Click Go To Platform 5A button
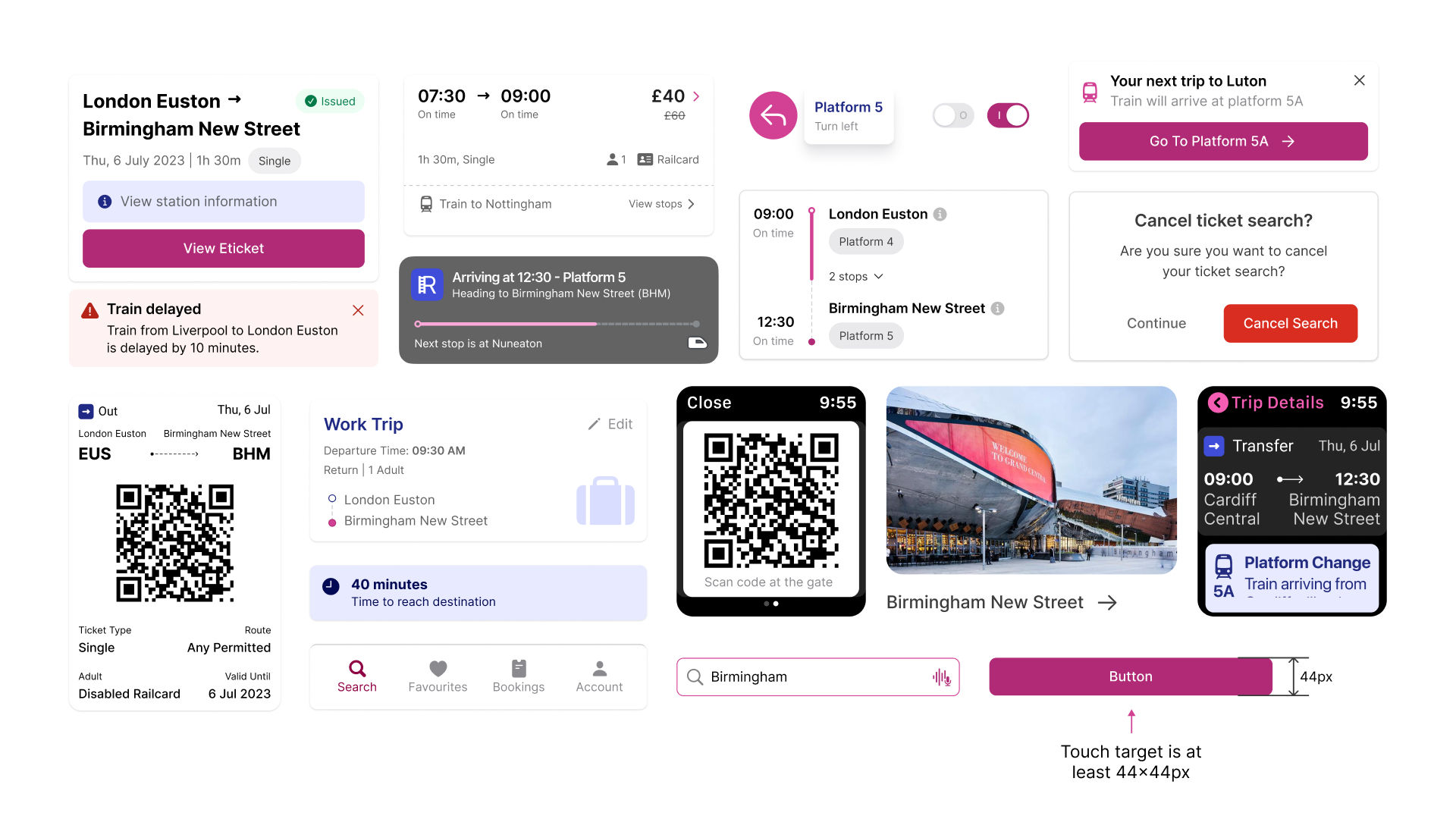This screenshot has width=1456, height=819. [x=1223, y=141]
